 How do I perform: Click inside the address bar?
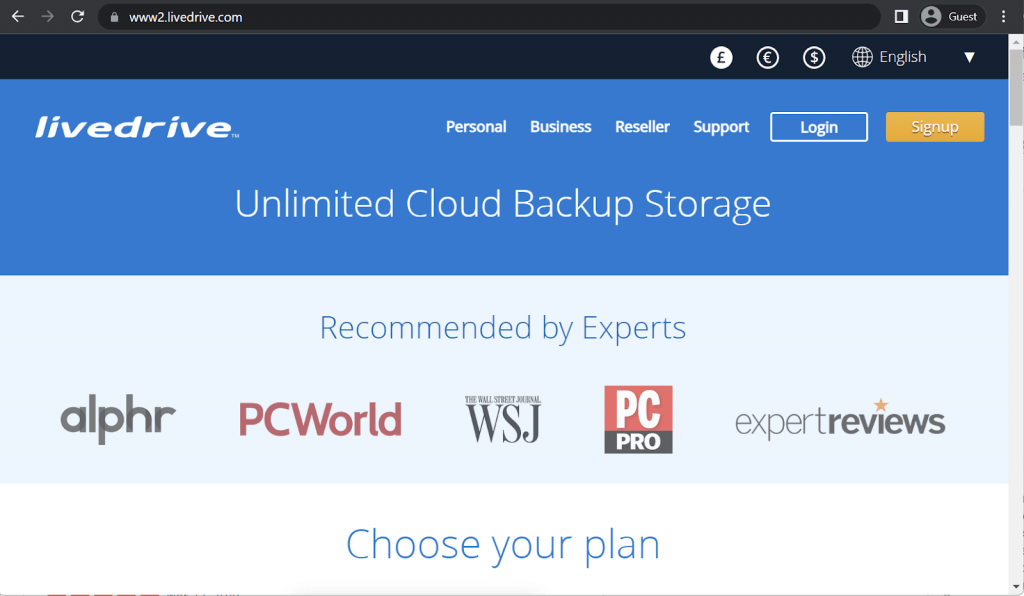click(x=400, y=16)
